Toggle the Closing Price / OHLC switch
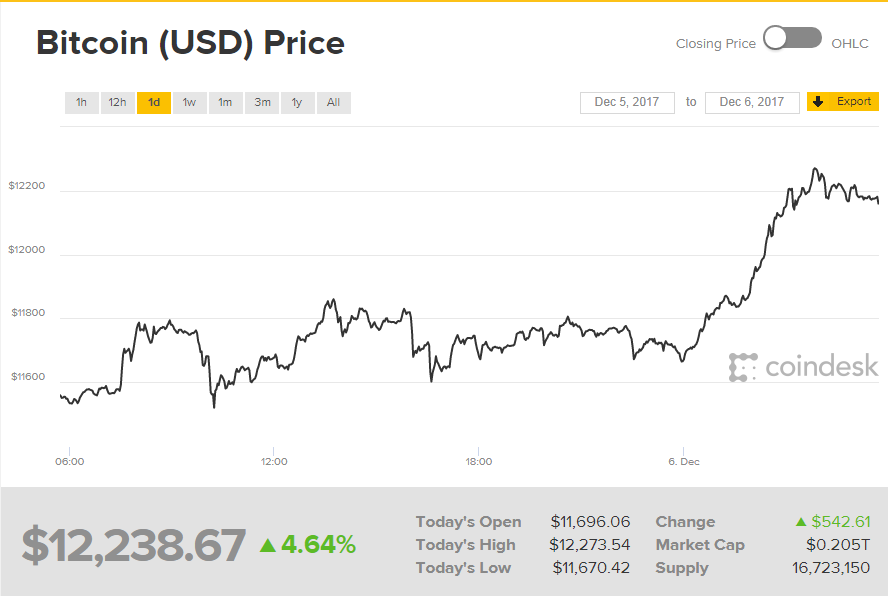This screenshot has height=596, width=888. click(791, 39)
